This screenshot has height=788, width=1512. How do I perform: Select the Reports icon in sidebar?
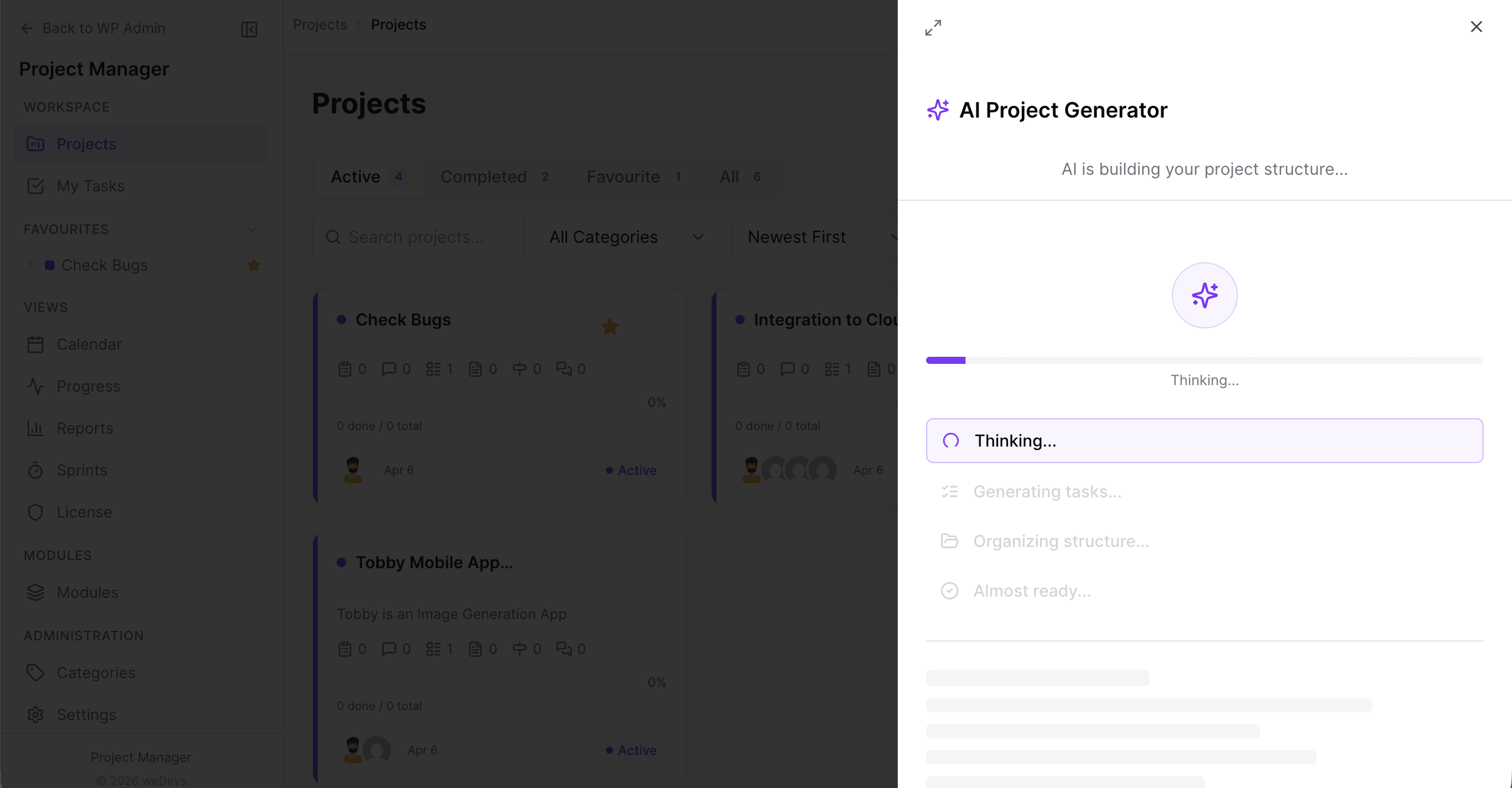point(35,428)
